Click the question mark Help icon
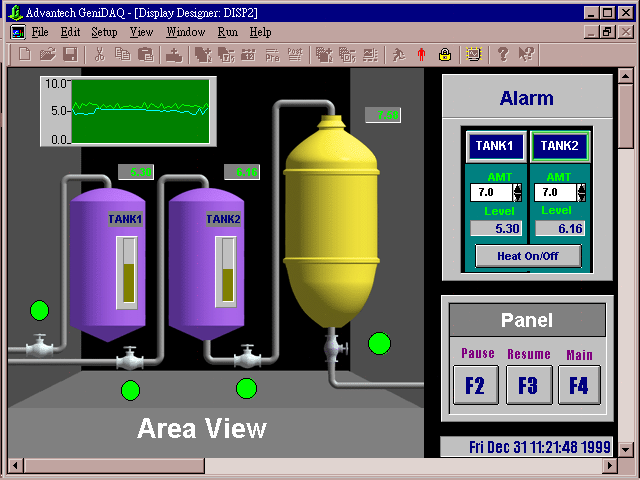Image resolution: width=640 pixels, height=480 pixels. tap(503, 54)
